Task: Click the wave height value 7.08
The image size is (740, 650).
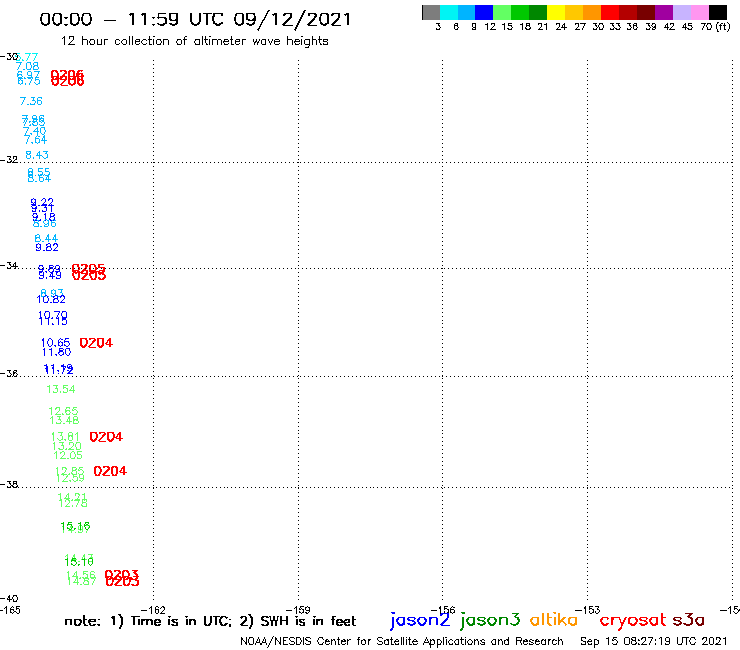Action: (x=27, y=66)
